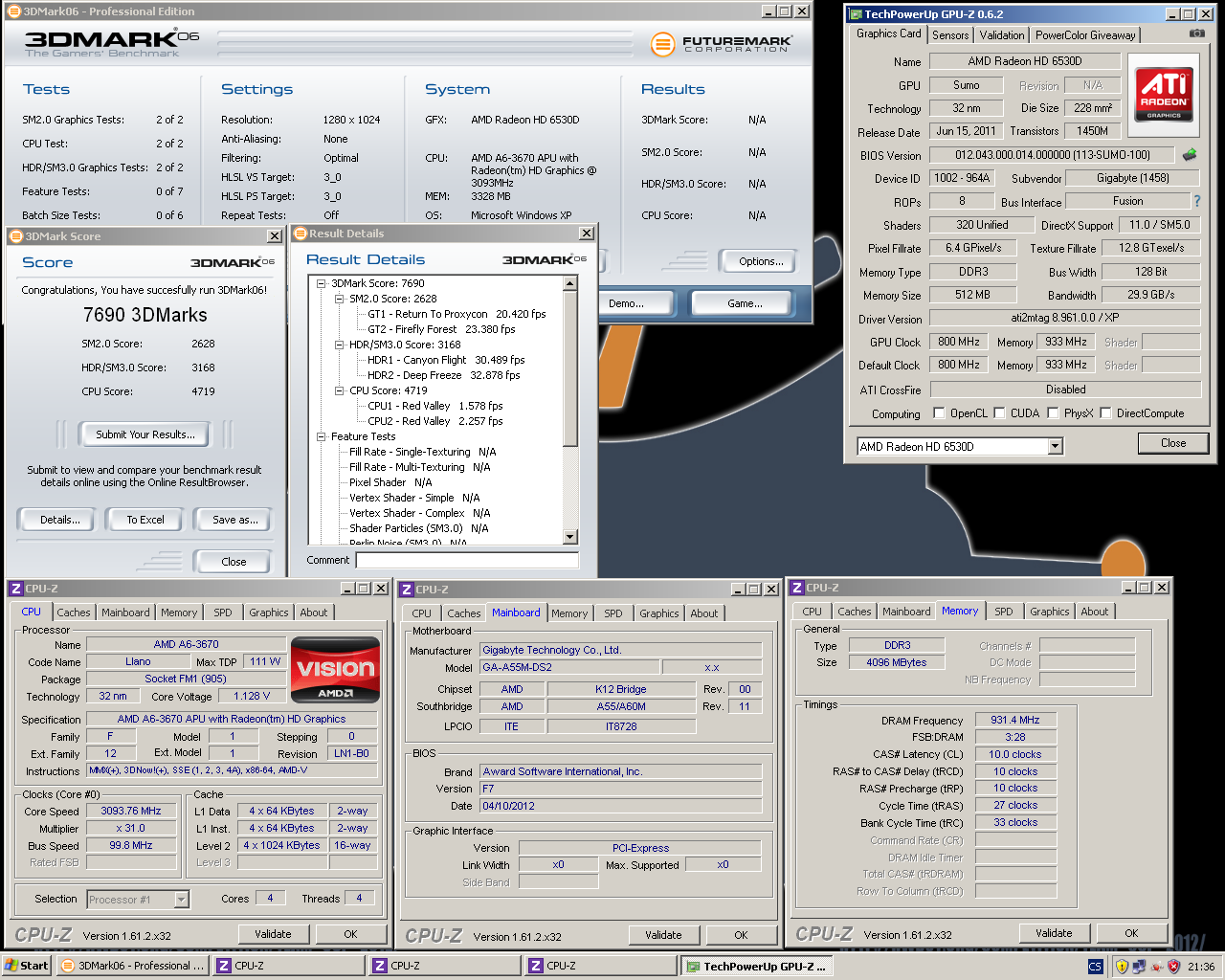Viewport: 1225px width, 980px height.
Task: Enable the CUDA checkbox
Action: click(999, 413)
